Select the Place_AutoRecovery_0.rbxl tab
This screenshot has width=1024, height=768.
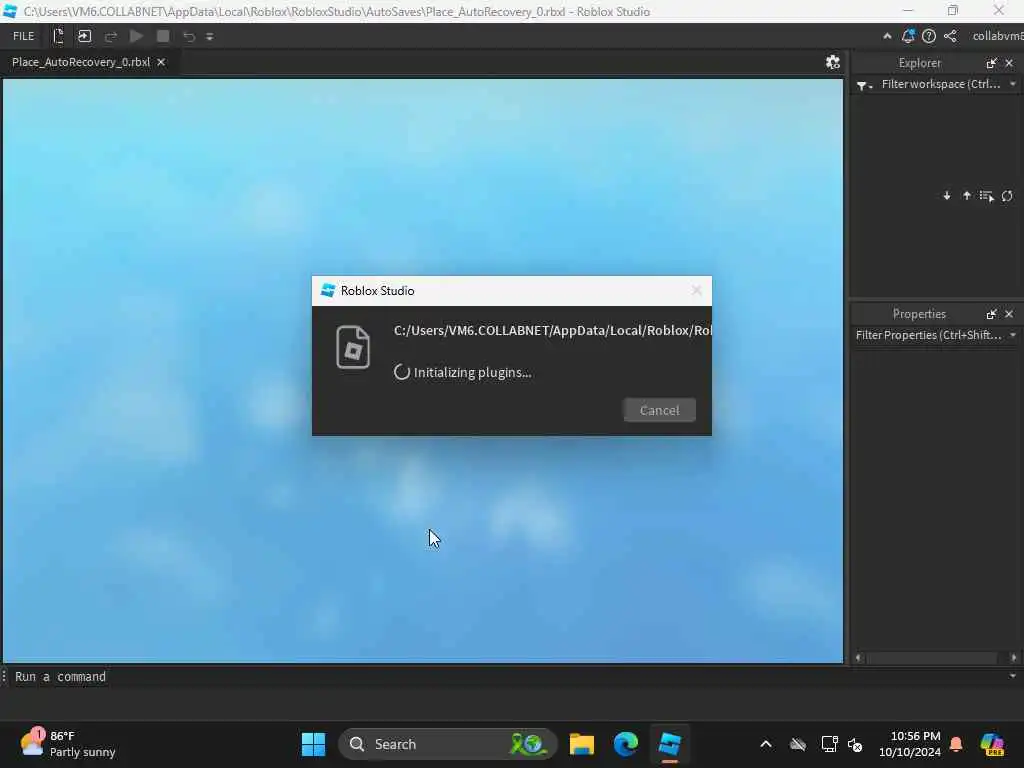click(81, 62)
